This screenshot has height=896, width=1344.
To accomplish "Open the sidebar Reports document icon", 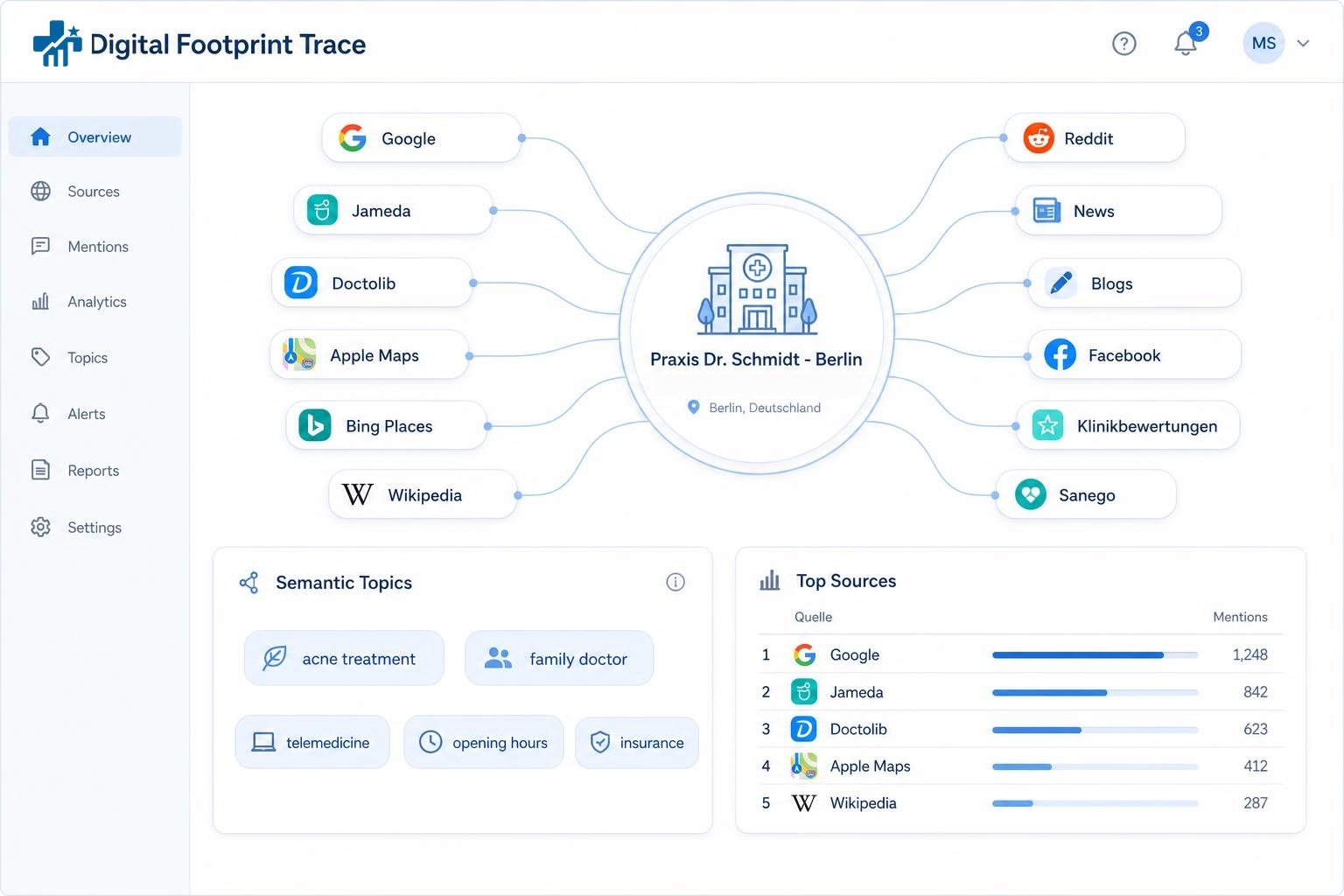I will [x=40, y=470].
